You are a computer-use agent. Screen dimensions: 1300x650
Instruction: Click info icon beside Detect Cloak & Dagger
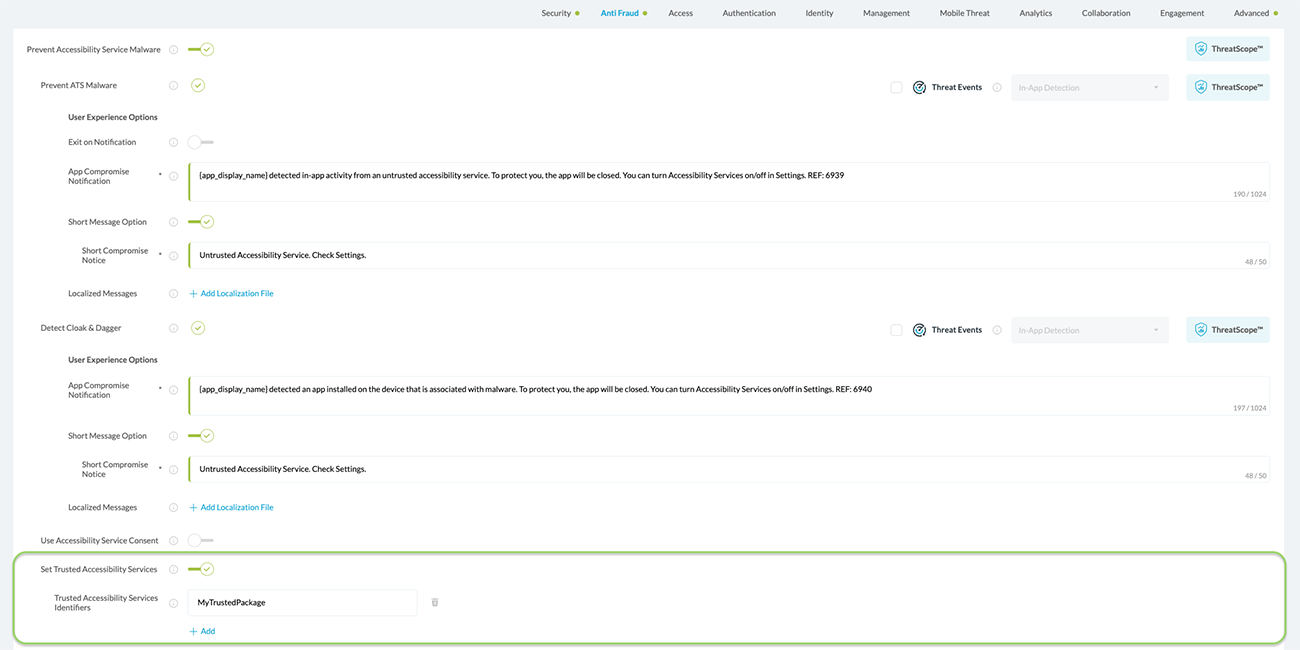174,328
